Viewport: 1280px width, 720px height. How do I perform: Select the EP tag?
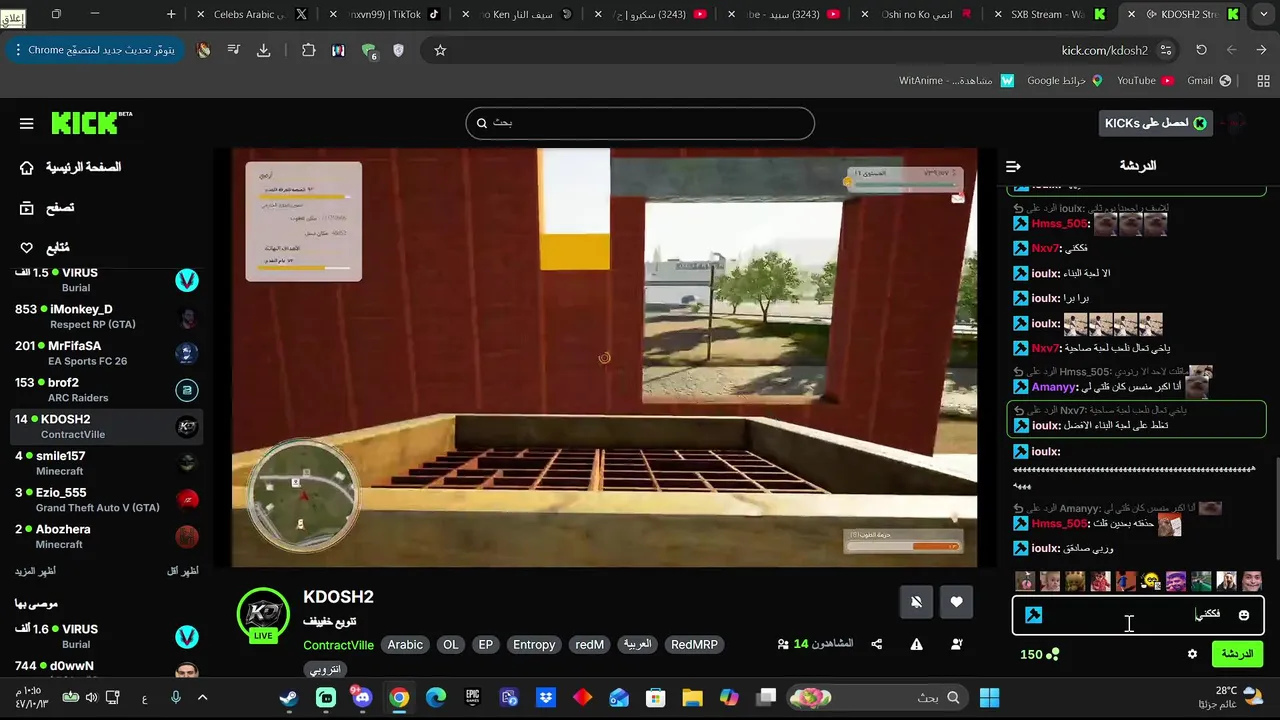(486, 645)
